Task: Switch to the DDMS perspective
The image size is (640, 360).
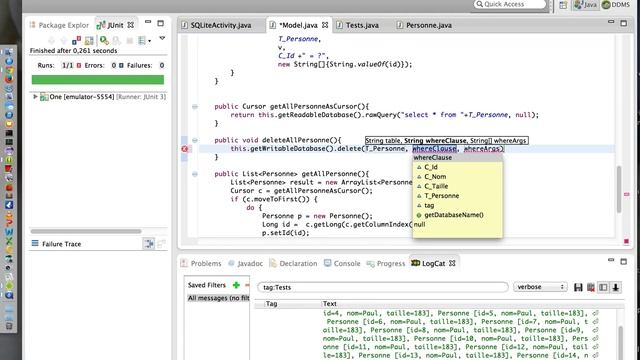Action: tap(616, 5)
